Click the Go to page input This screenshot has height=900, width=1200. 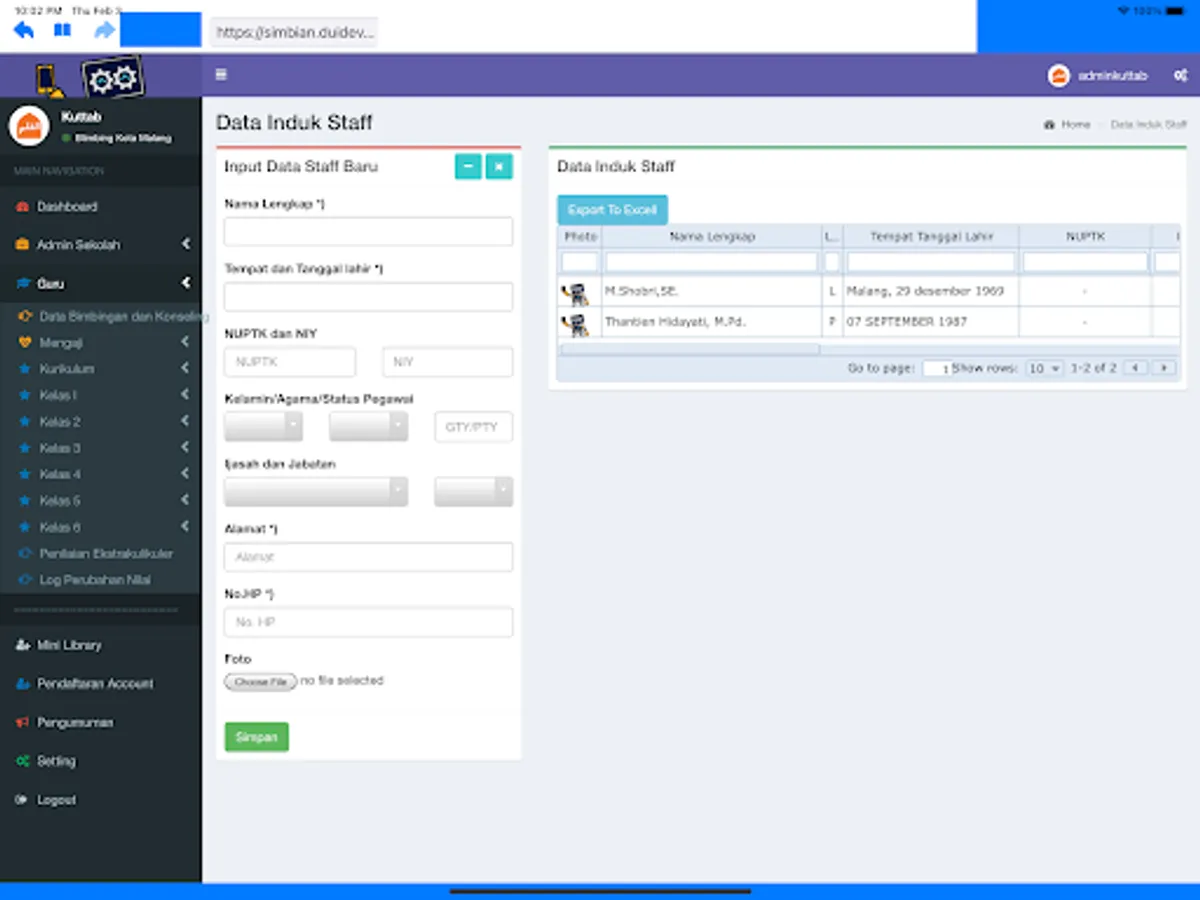coord(936,369)
